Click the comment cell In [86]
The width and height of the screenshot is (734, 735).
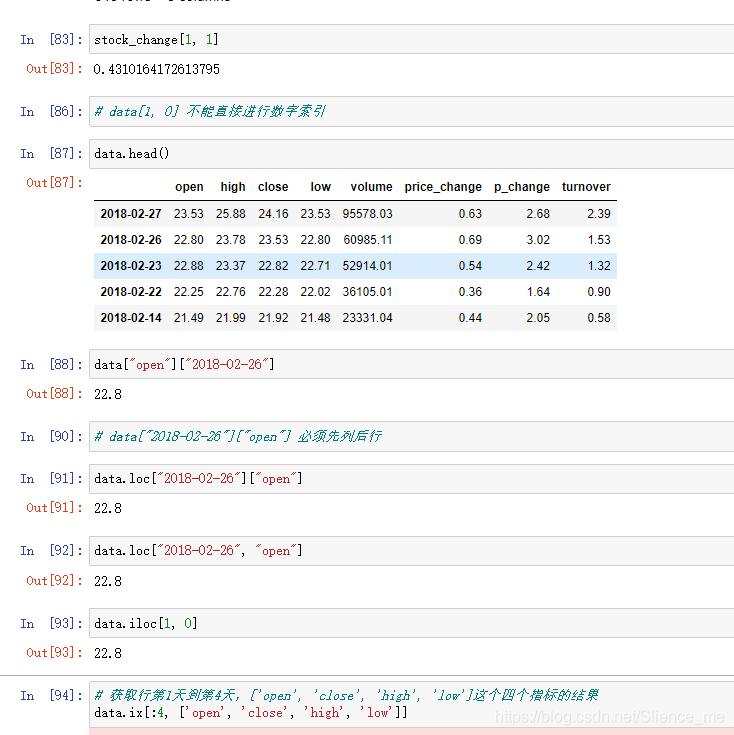pos(412,112)
